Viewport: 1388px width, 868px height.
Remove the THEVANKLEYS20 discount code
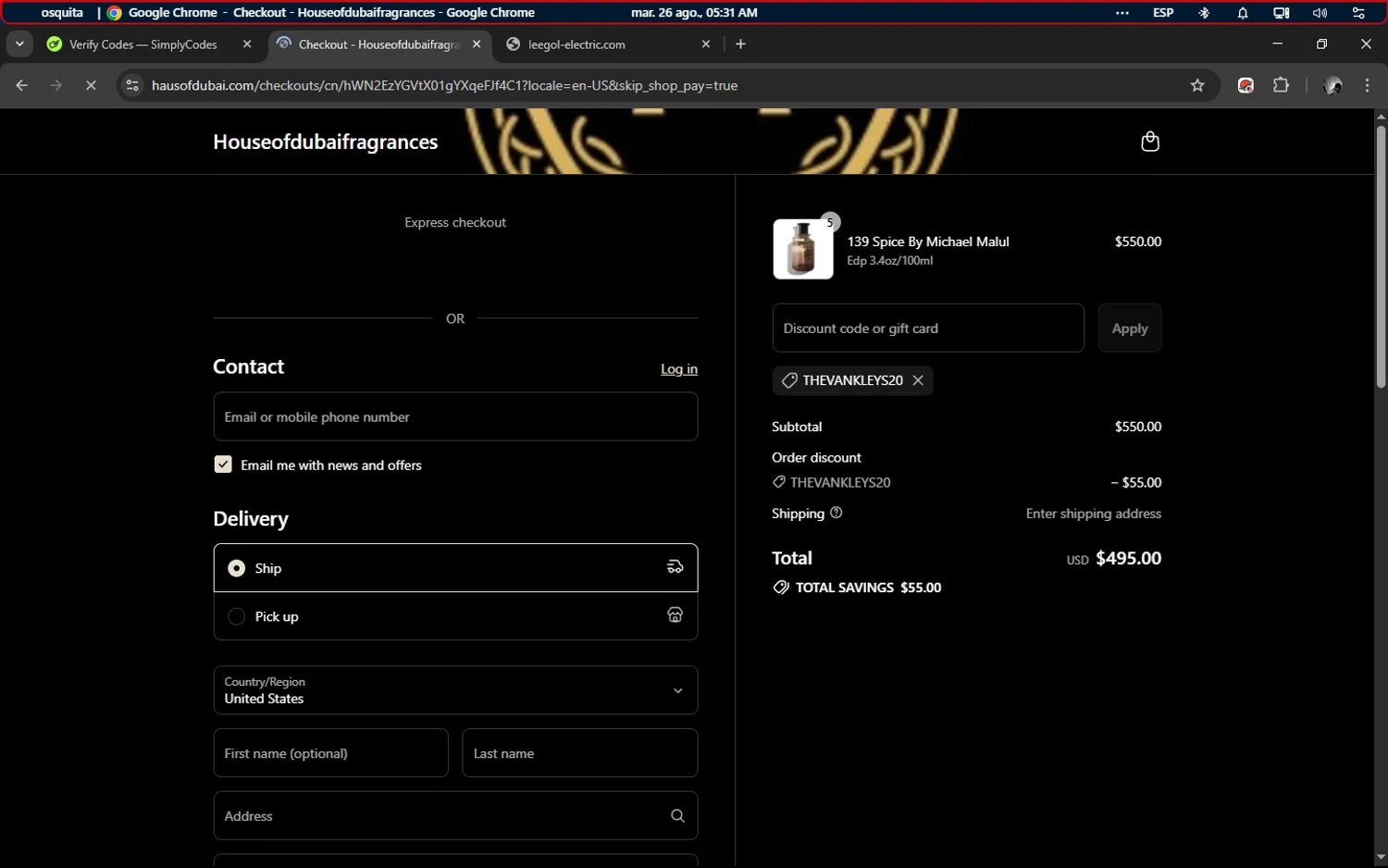pyautogui.click(x=918, y=380)
